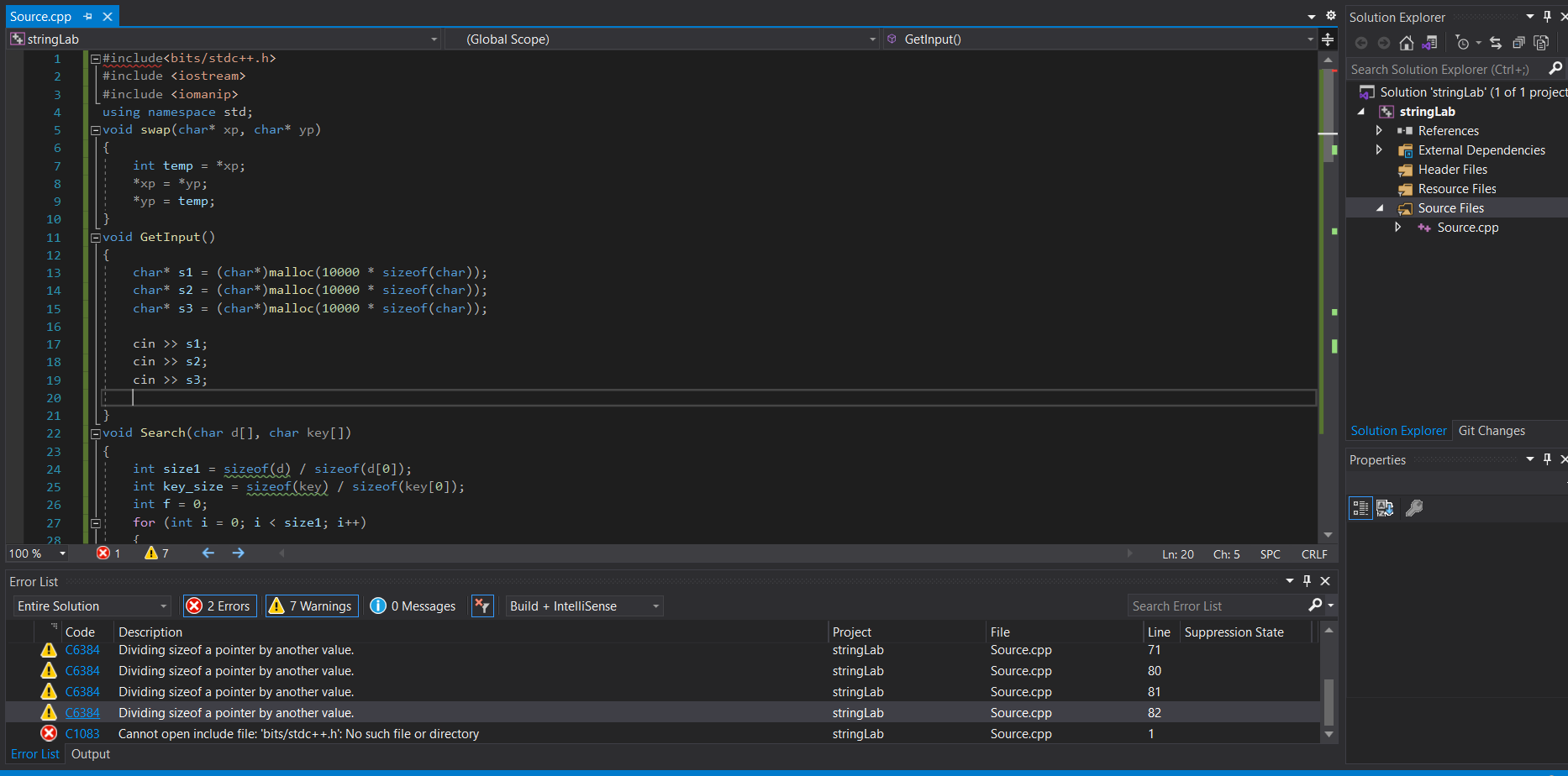Click the Error List clear filter icon

coord(482,606)
